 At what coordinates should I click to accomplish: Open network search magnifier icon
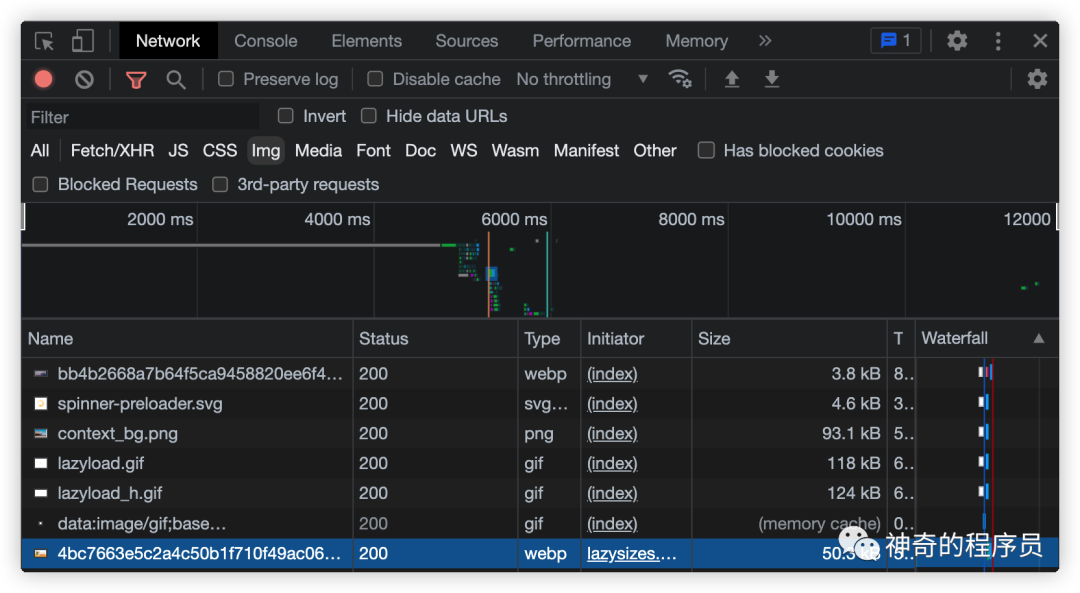tap(176, 80)
